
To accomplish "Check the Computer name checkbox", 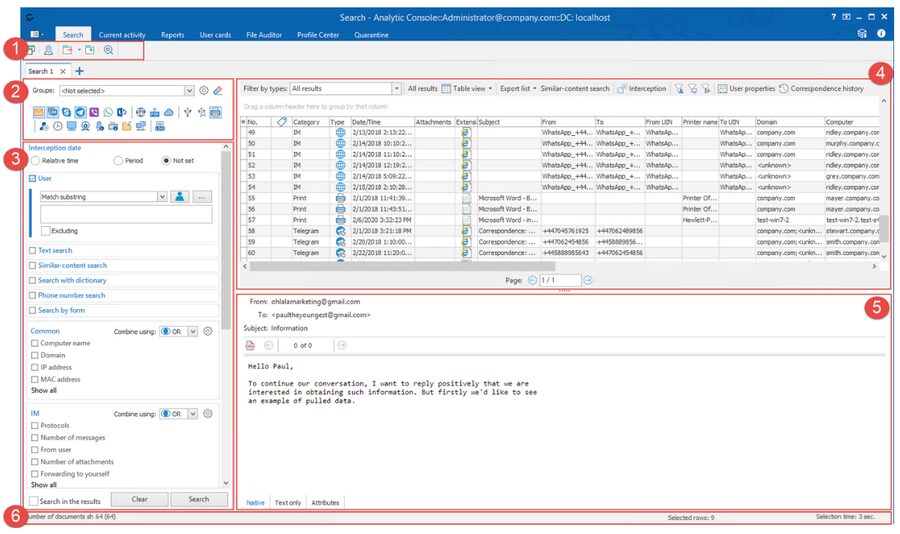I will pos(35,343).
